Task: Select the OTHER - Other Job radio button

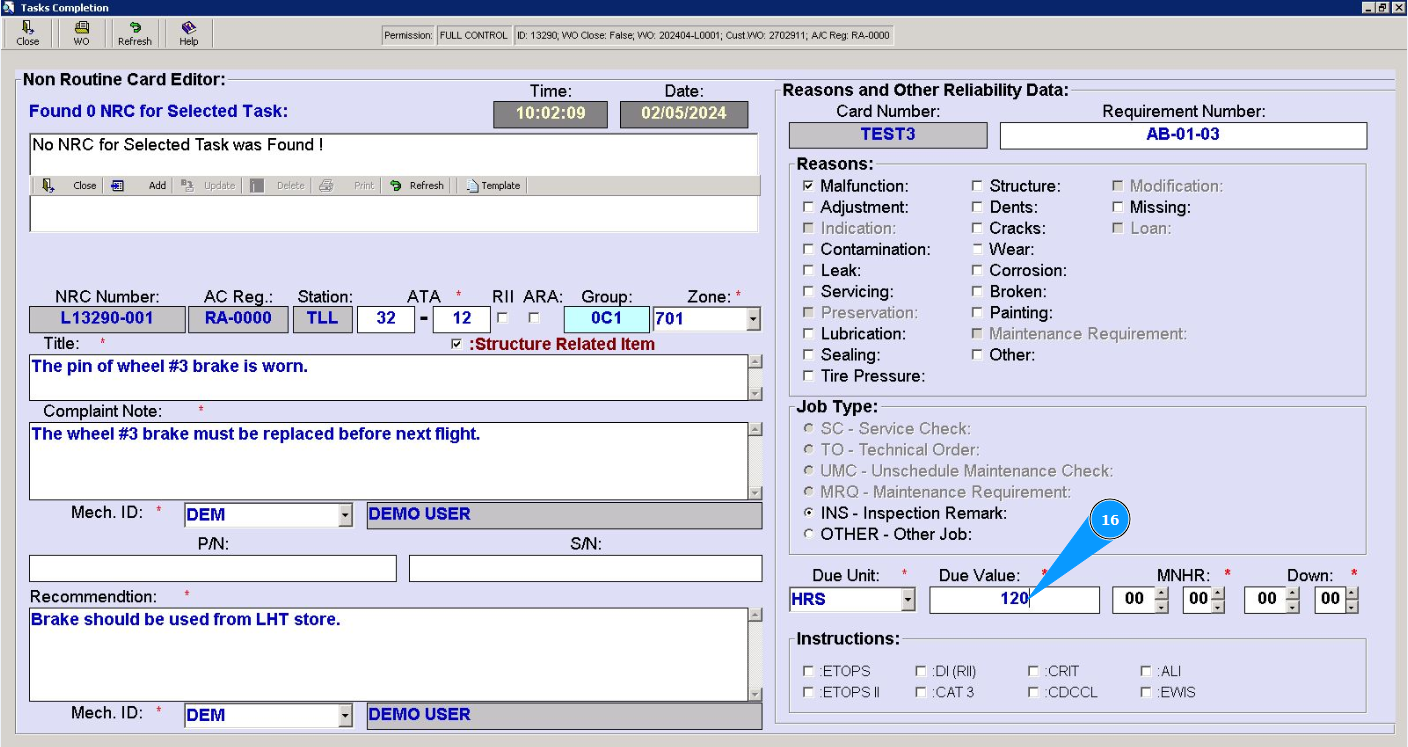Action: (809, 534)
